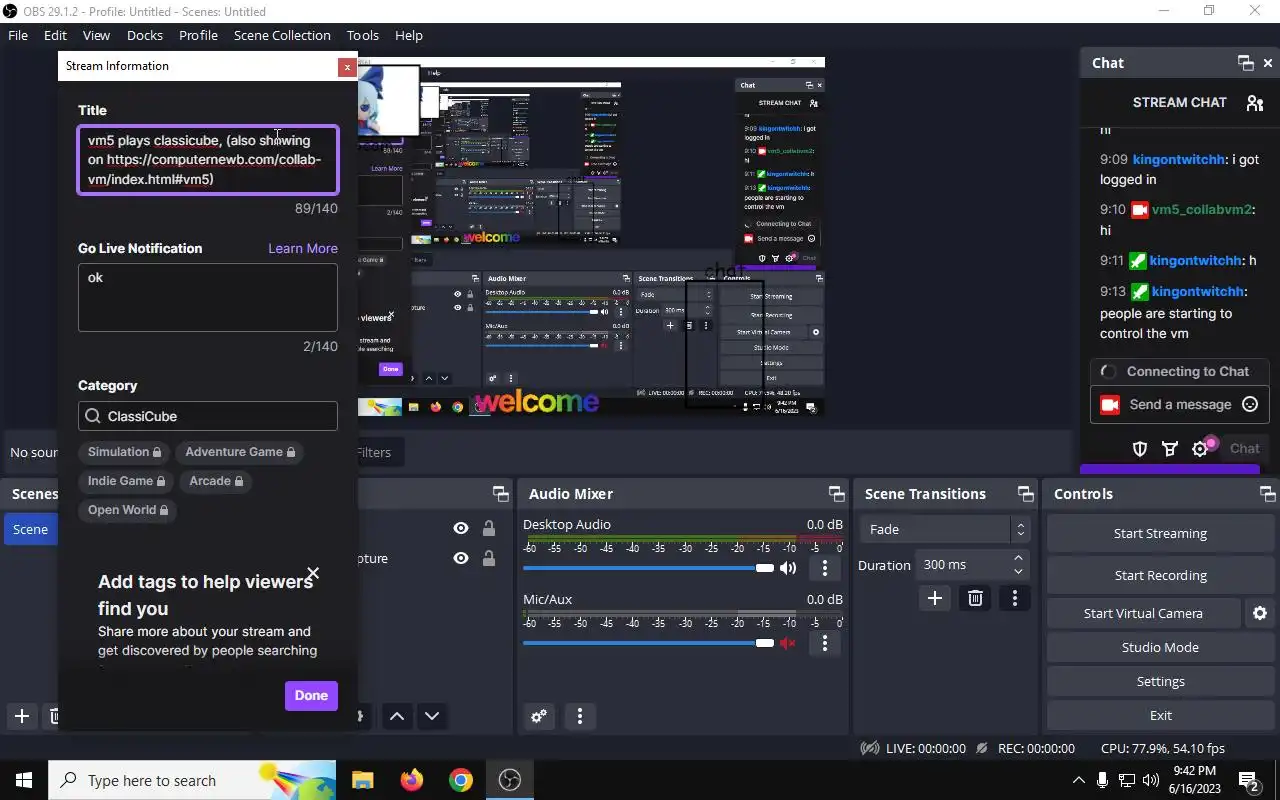Select the Scene item in Scenes

pos(30,529)
